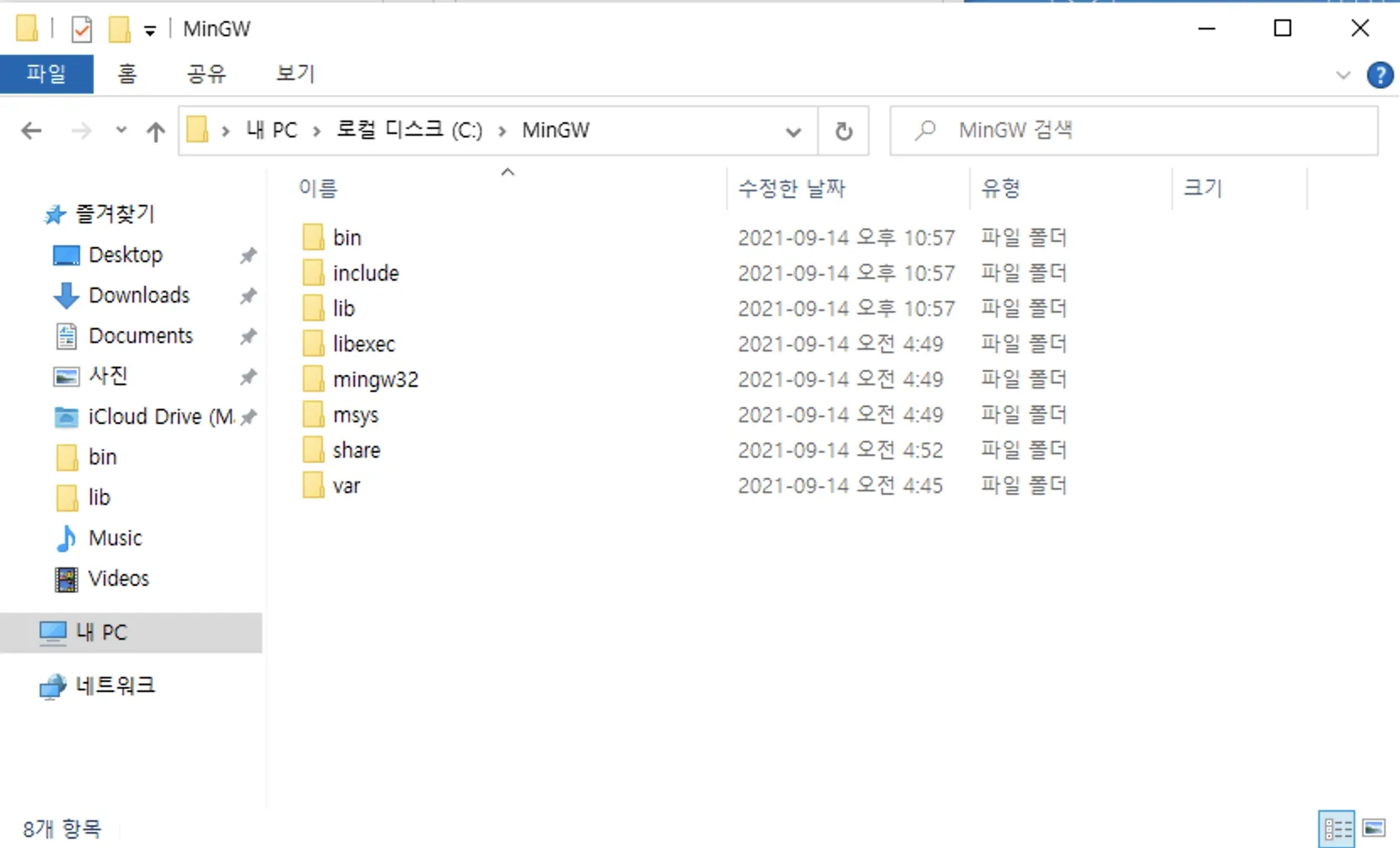
Task: Click the MinGW window title folder icon
Action: [27, 29]
